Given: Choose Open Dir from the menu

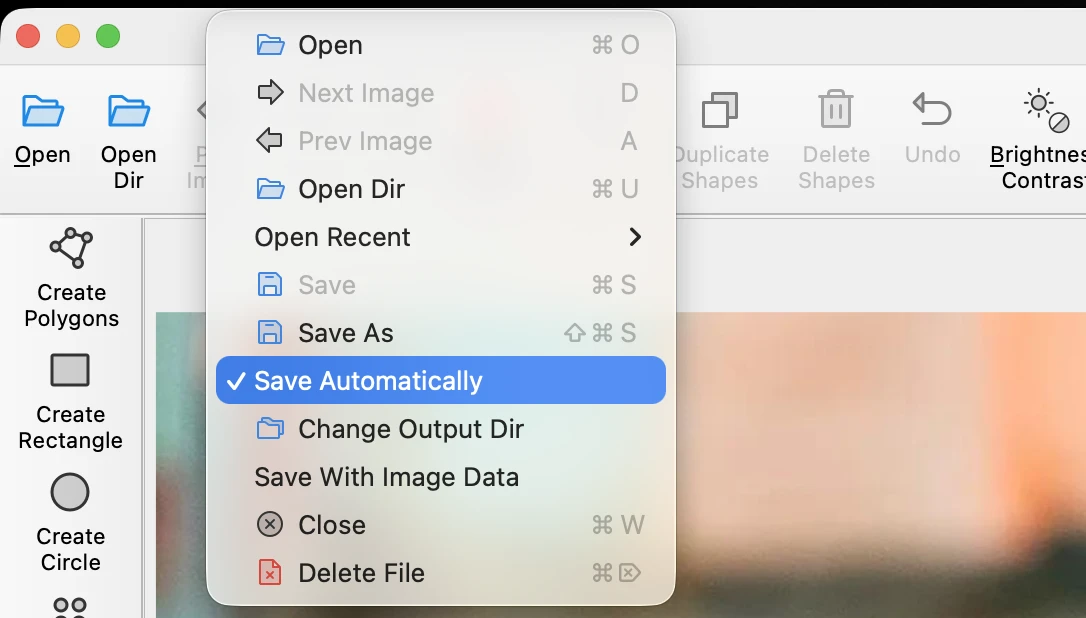Looking at the screenshot, I should point(350,189).
